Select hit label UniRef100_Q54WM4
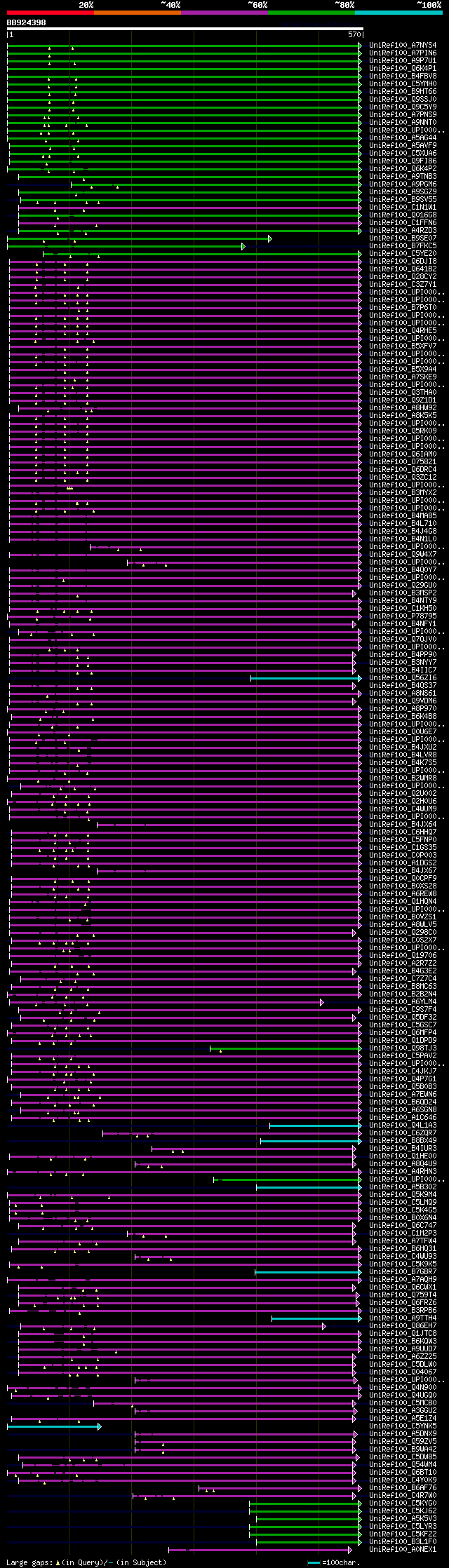 tap(403, 1465)
